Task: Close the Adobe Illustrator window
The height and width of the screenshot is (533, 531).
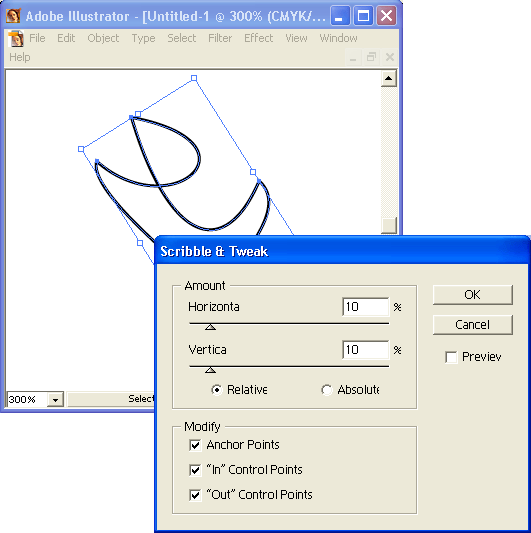Action: point(386,16)
